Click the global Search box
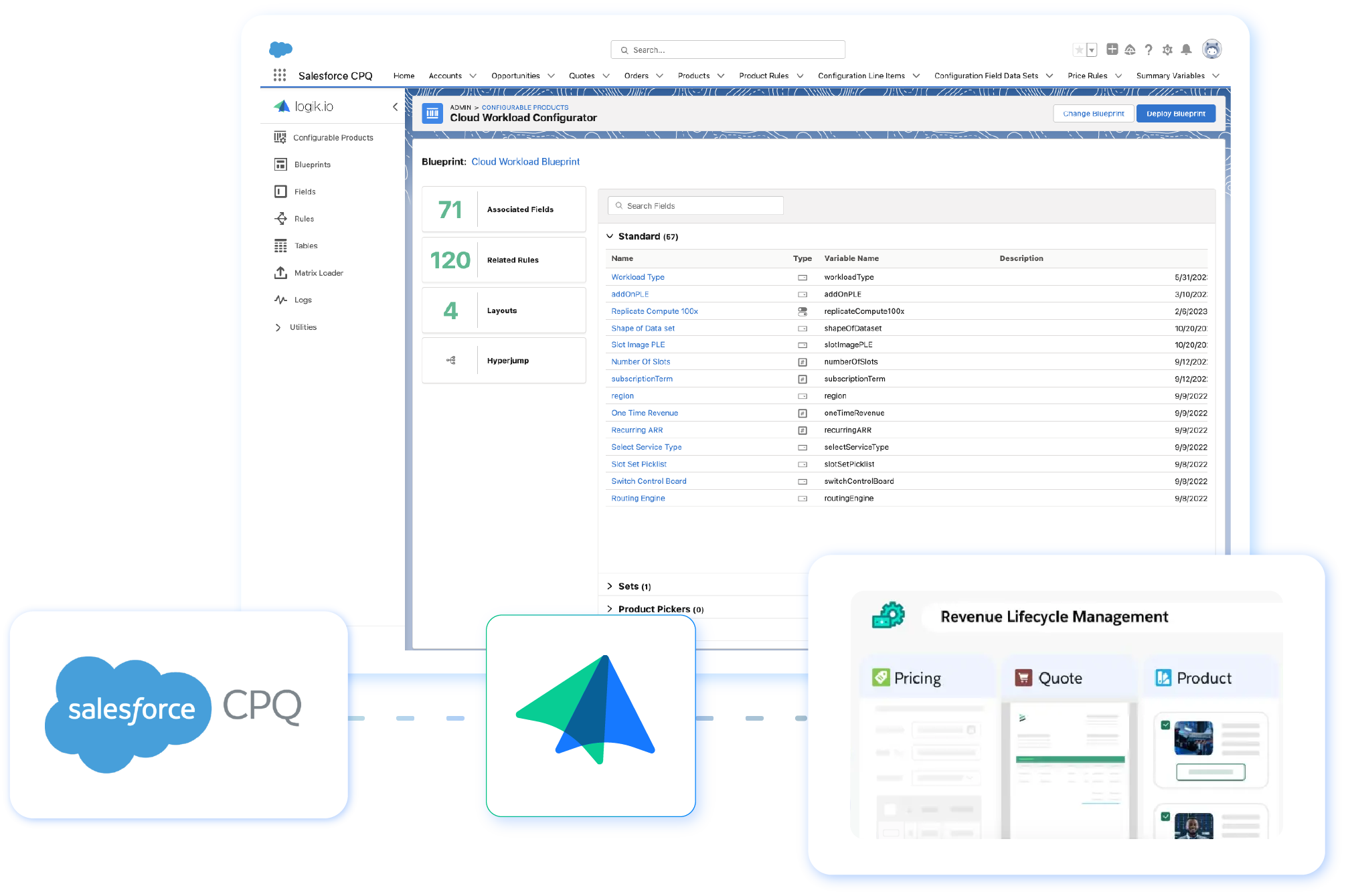Screen dimensions: 1346x896 pos(728,50)
